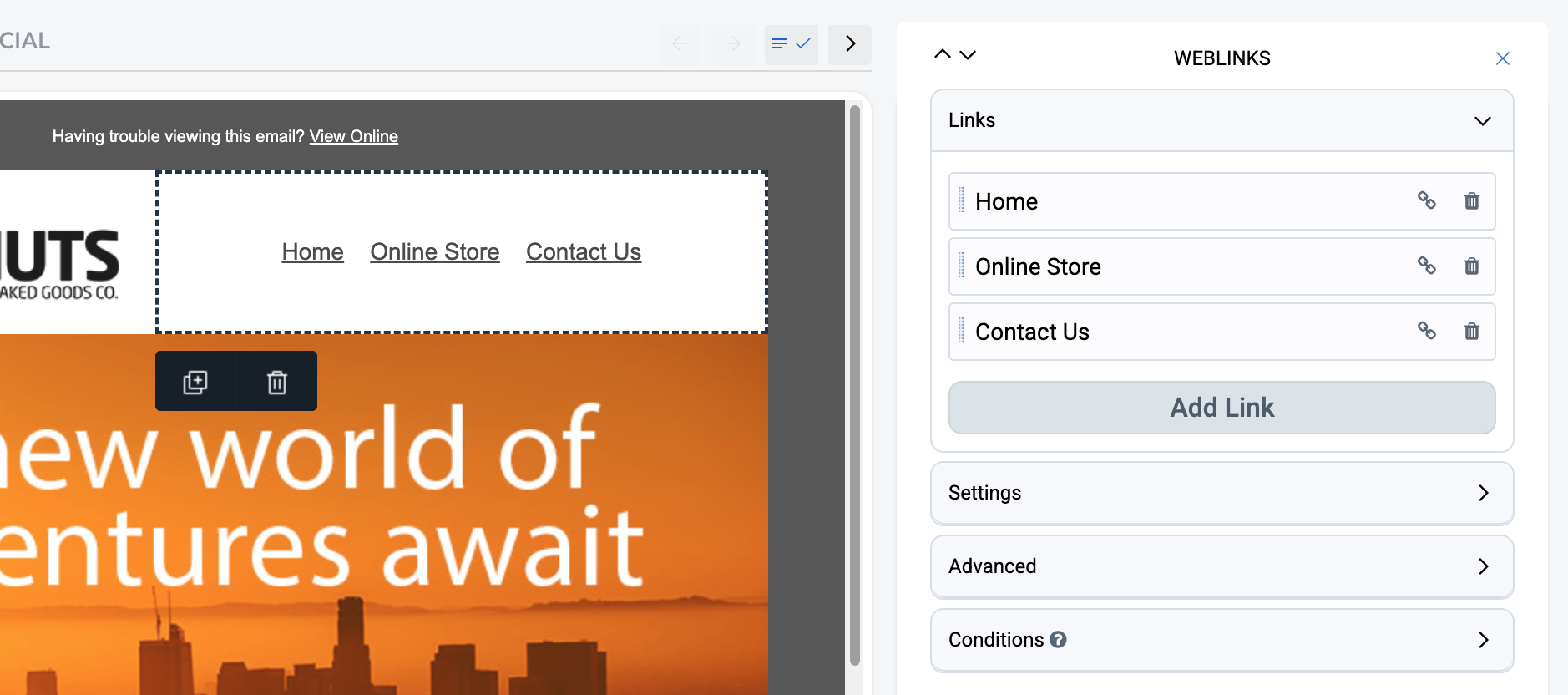The image size is (1568, 695).
Task: Select Online Store text in Links list
Action: pos(1038,266)
